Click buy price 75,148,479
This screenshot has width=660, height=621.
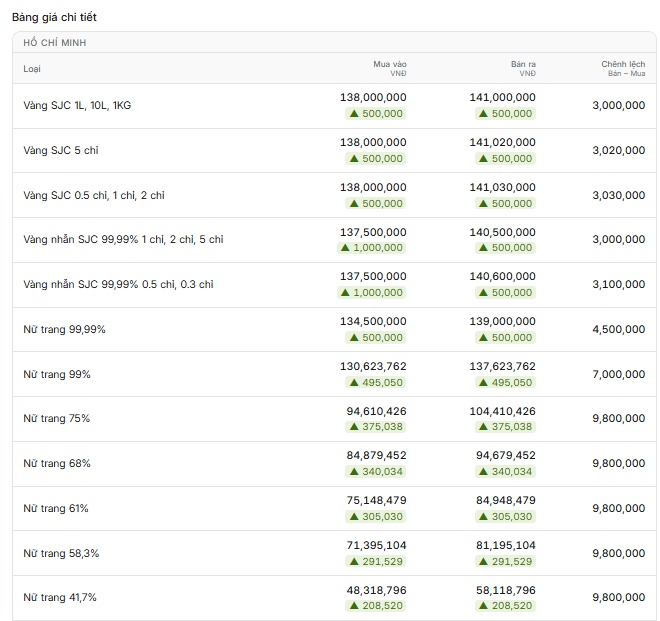(376, 501)
